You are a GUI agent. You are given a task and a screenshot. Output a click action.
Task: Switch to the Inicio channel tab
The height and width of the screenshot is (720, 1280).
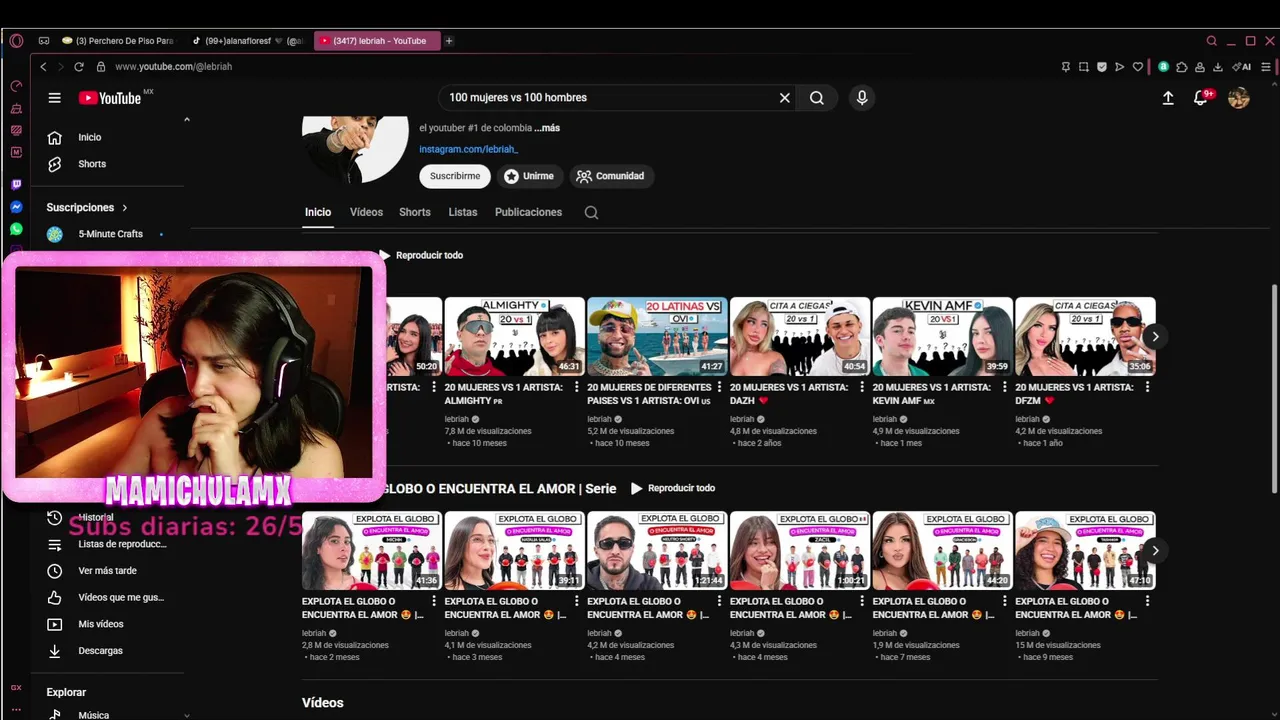point(318,212)
